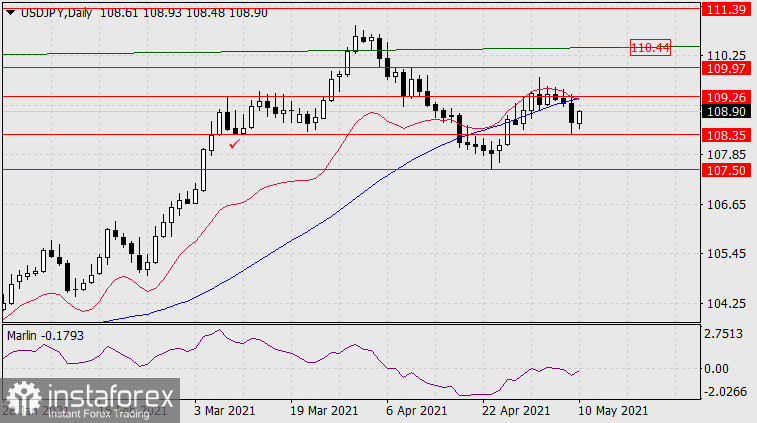
Task: Select the 109.26 resistance price label
Action: pos(725,97)
